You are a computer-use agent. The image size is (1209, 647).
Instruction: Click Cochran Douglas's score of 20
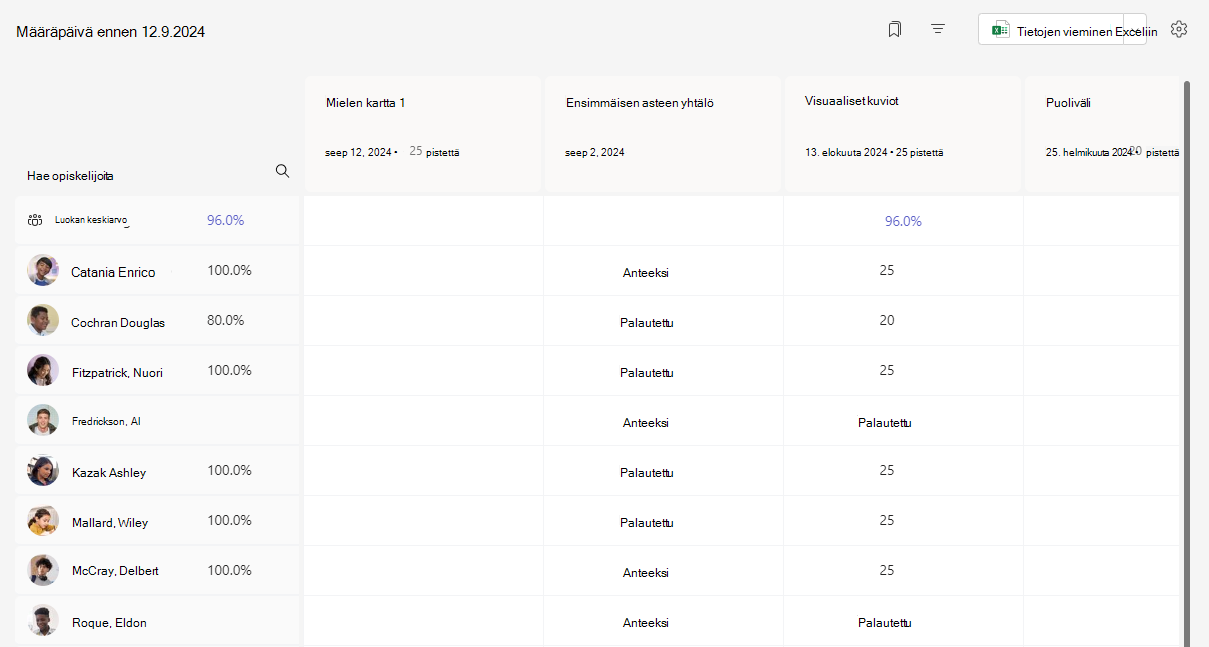[x=887, y=320]
